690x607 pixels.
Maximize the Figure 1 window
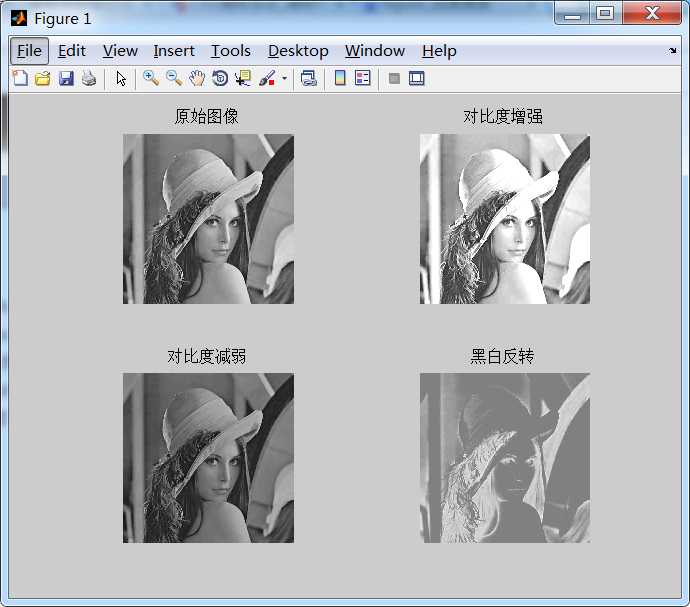(606, 13)
